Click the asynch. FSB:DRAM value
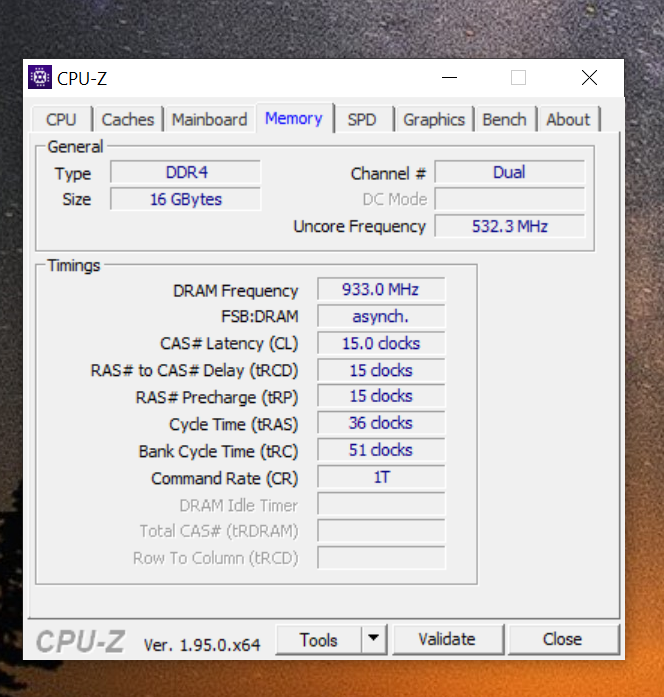Screen dimensions: 664x697 (381, 316)
